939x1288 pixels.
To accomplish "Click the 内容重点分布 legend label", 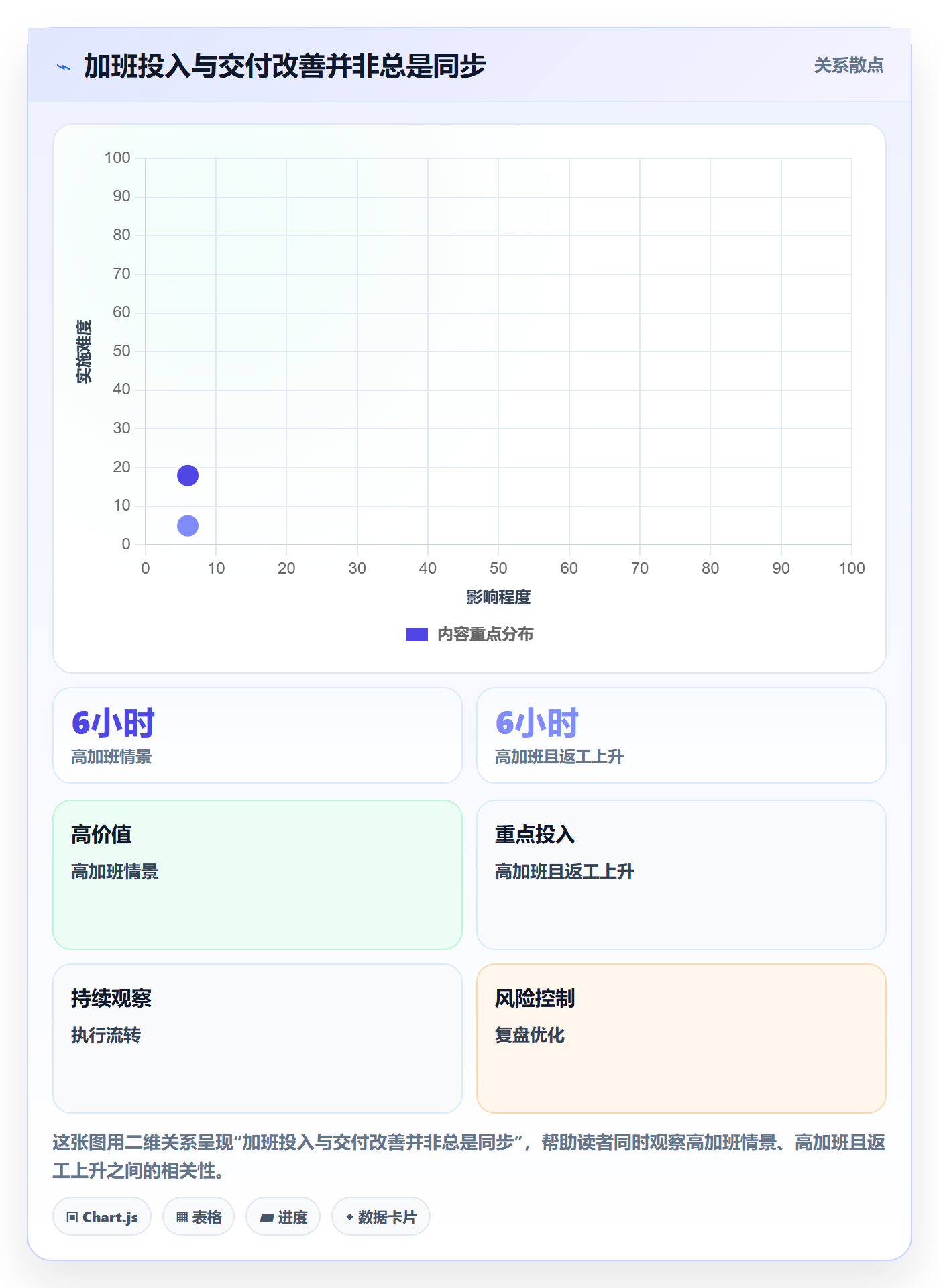I will 485,635.
